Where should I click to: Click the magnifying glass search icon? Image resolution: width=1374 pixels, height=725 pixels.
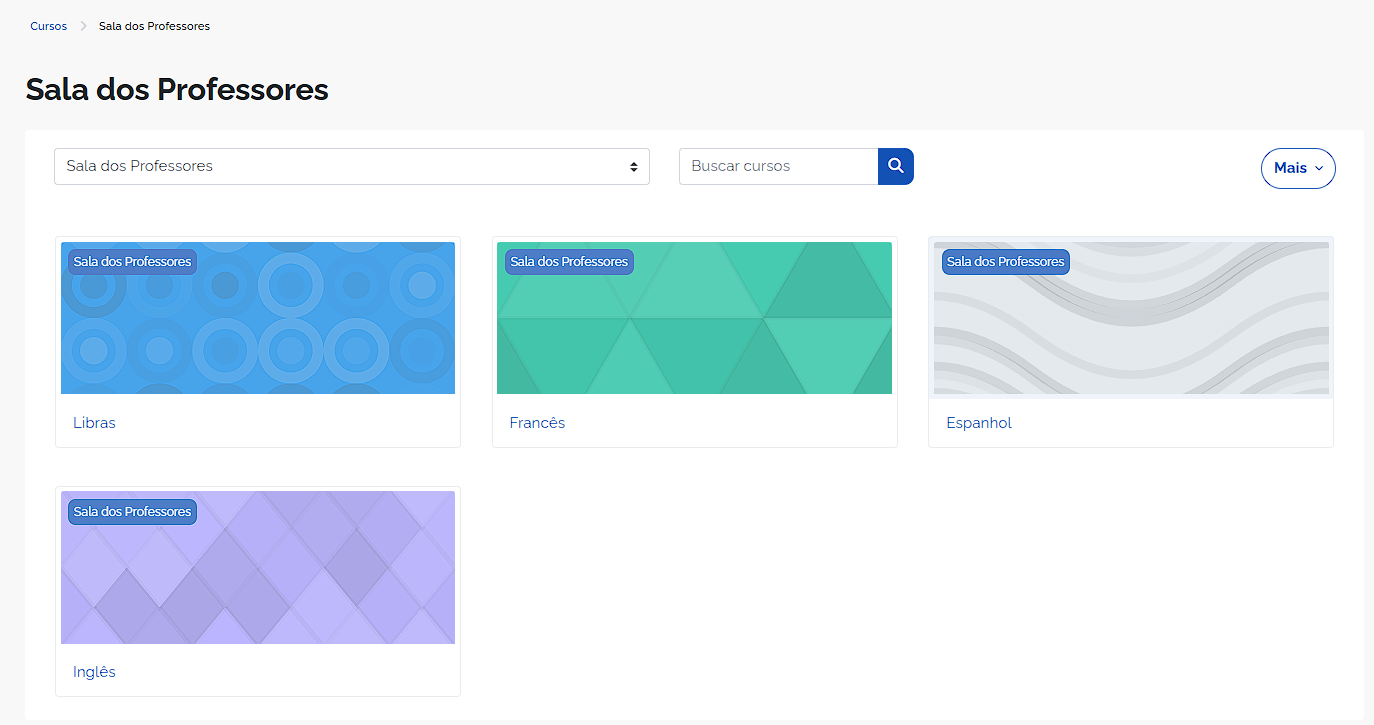pos(895,166)
